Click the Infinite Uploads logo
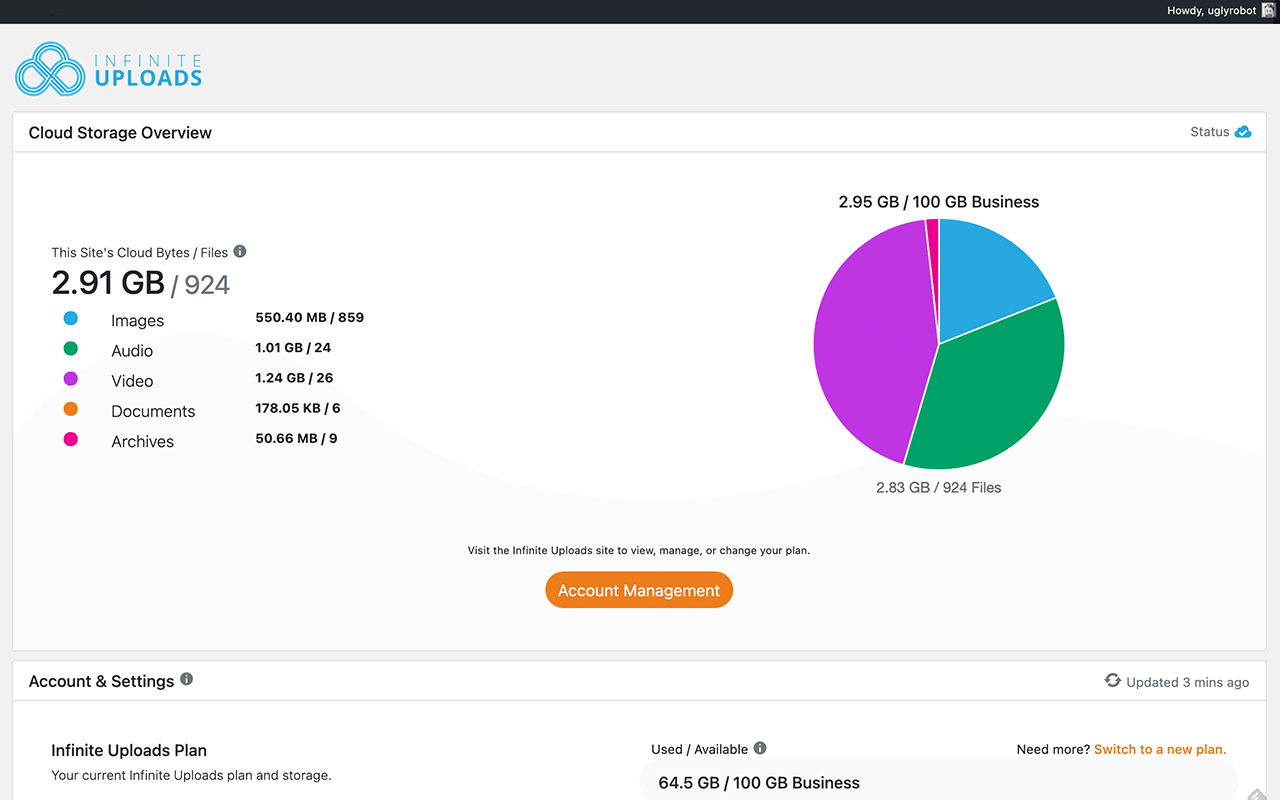This screenshot has width=1280, height=800. 109,69
